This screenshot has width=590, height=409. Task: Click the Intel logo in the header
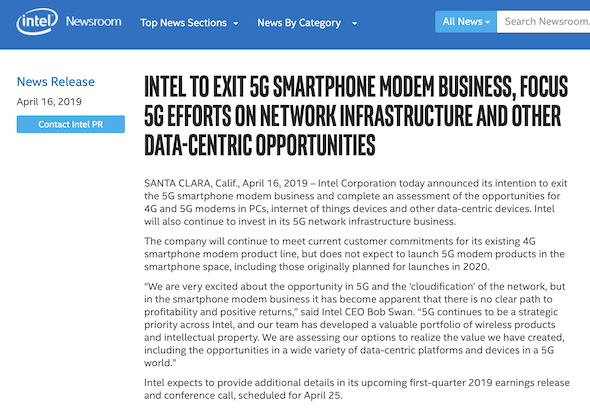click(37, 21)
